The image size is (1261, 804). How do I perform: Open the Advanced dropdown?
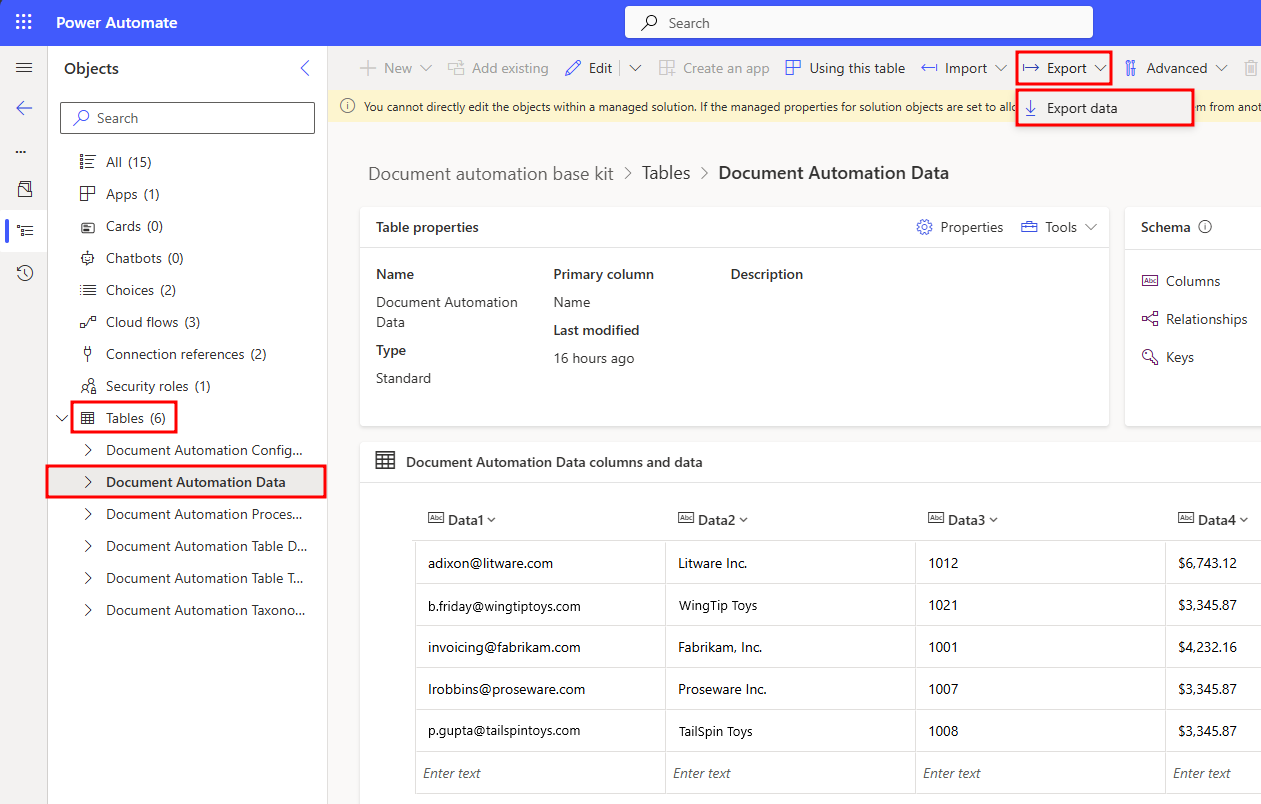tap(1175, 68)
